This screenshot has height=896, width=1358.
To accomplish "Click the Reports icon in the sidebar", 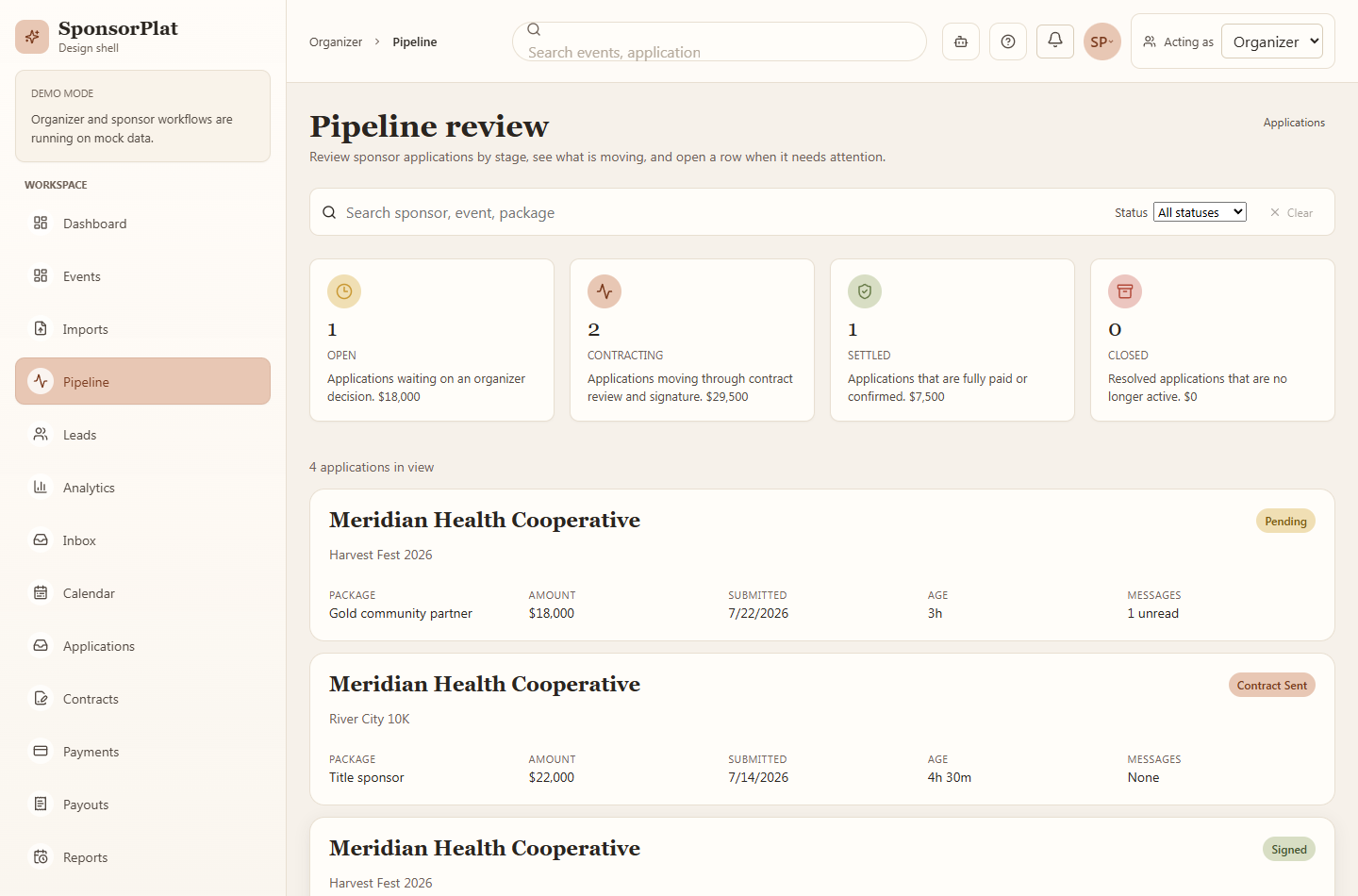I will coord(41,856).
